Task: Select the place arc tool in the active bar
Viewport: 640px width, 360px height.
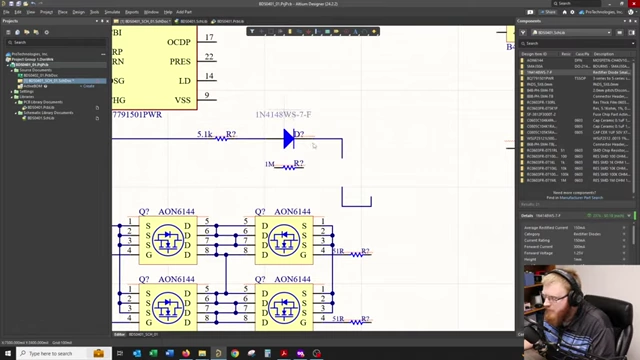Action: pos(364,31)
